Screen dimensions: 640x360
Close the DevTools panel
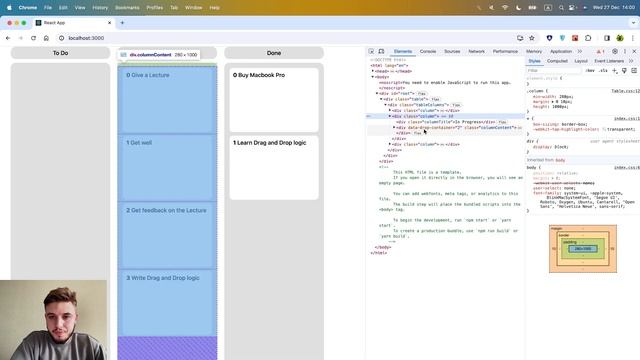click(x=634, y=51)
